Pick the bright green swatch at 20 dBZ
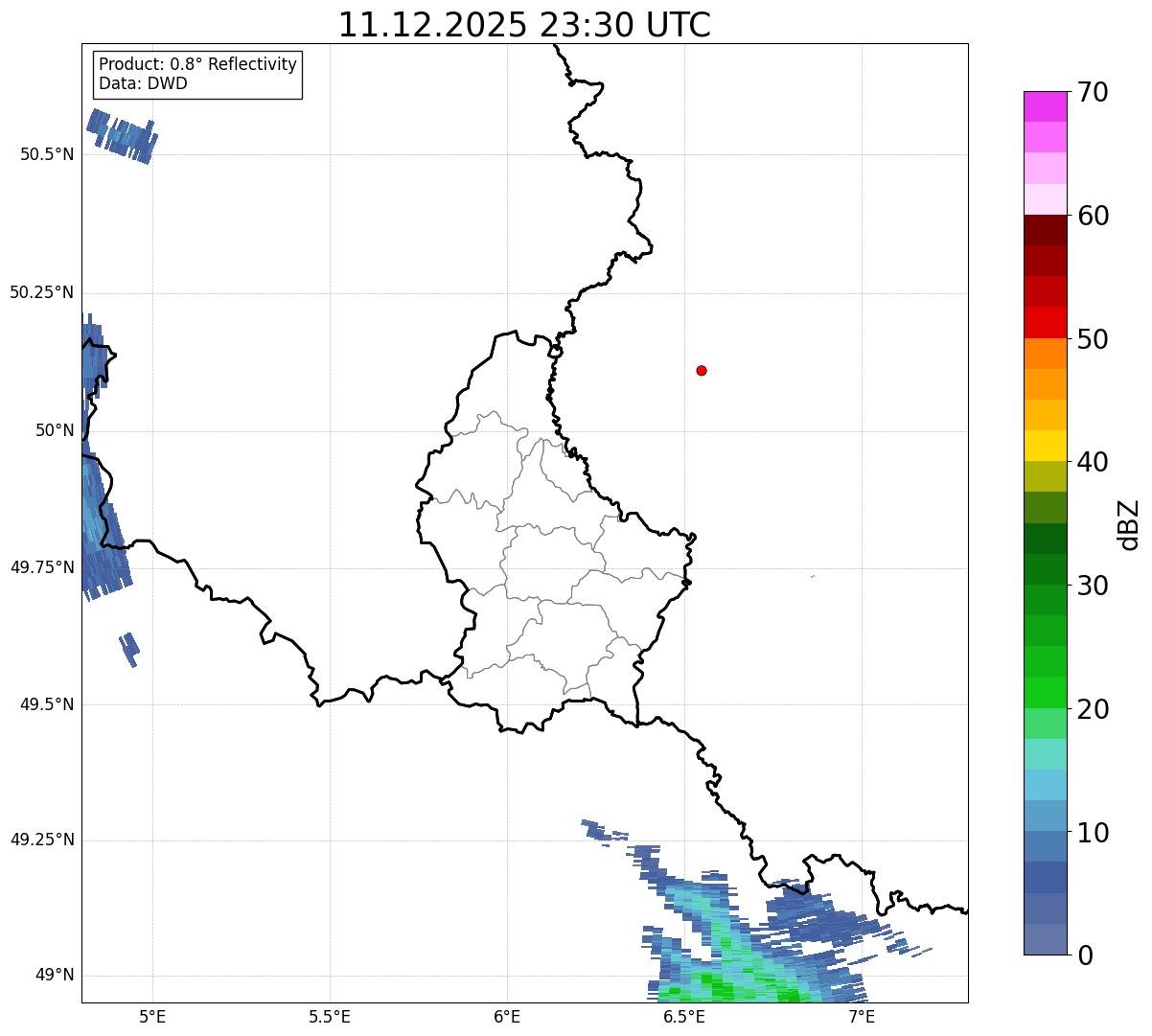Screen dimensions: 1152x1036 (x=1045, y=692)
